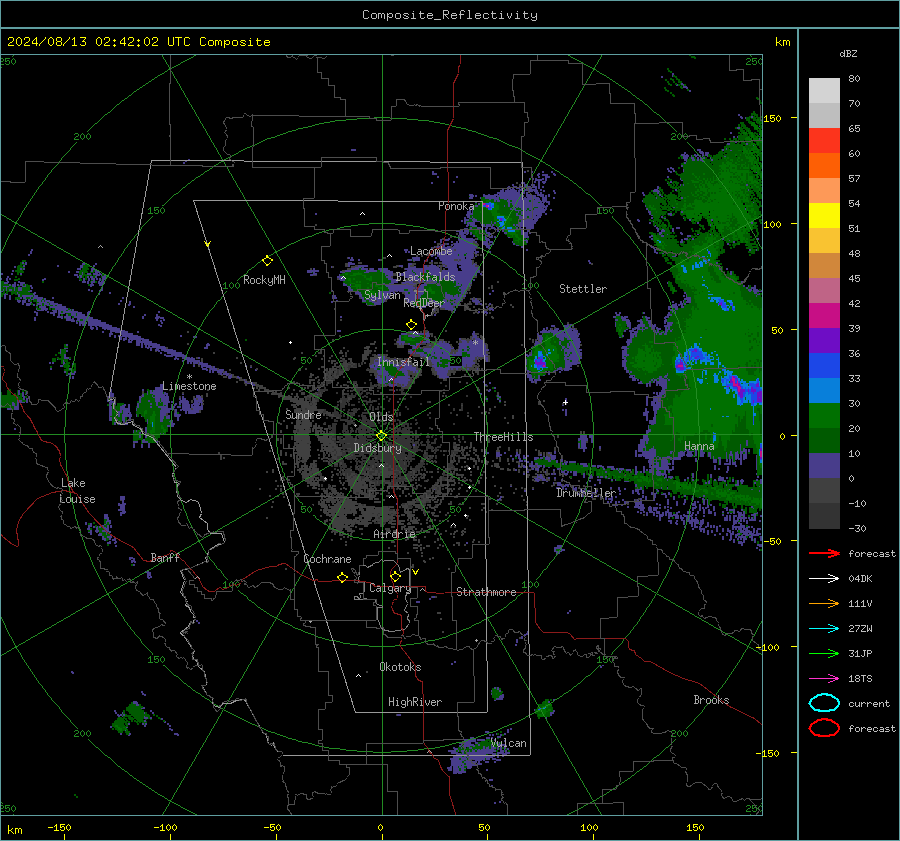Select the yellow 51-54 dBZ swatch
Viewport: 900px width, 841px height.
tap(824, 215)
